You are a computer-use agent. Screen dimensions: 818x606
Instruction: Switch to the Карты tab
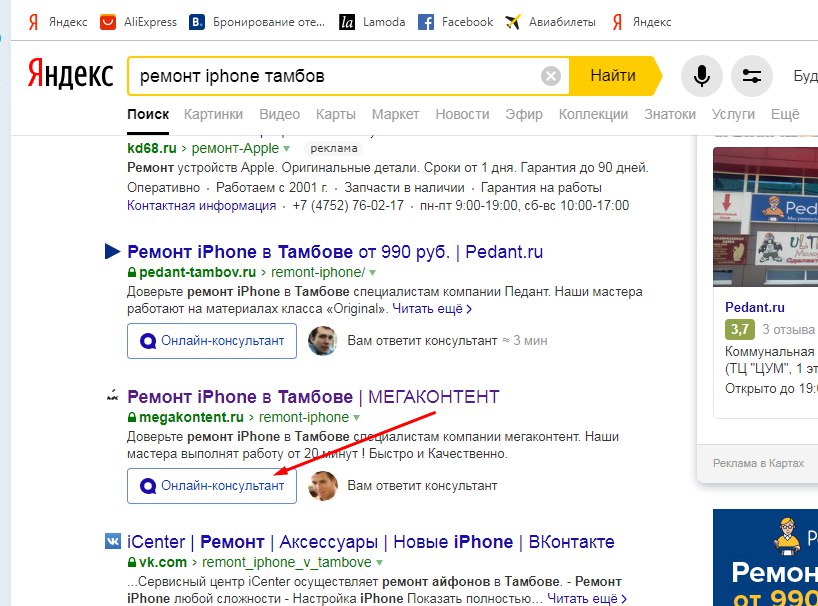point(336,114)
